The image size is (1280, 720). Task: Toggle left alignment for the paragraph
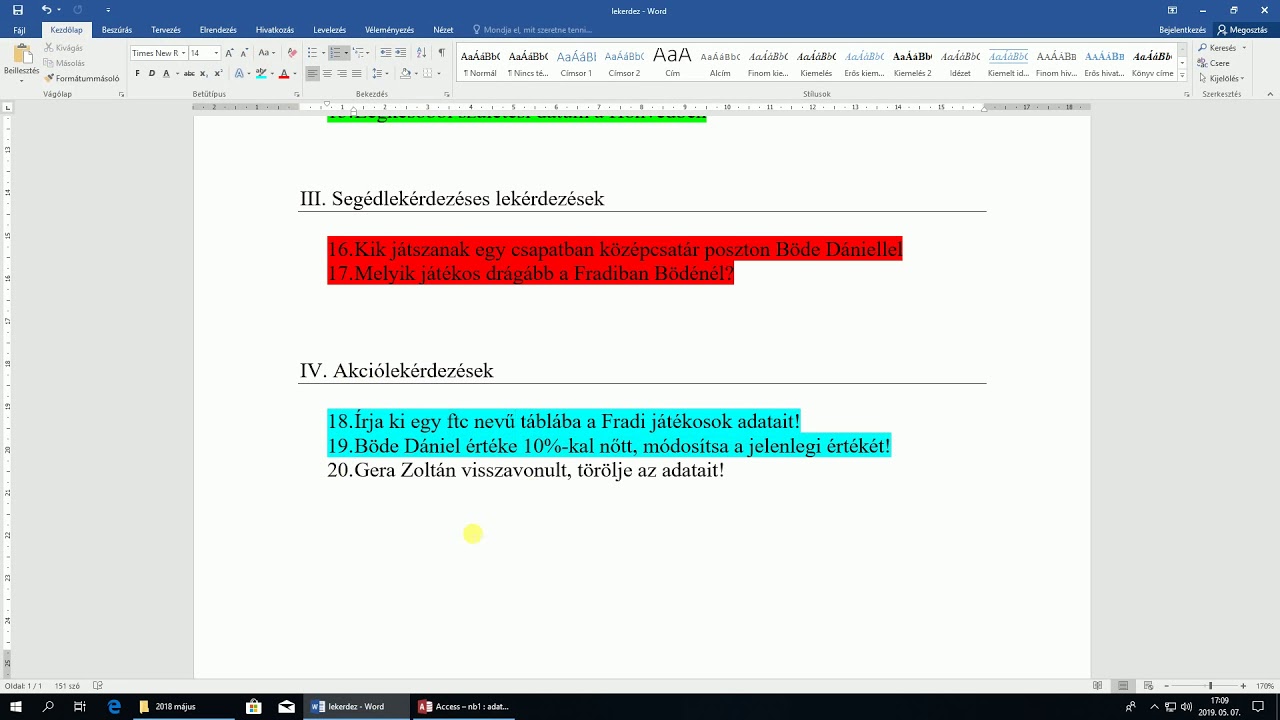[x=312, y=73]
